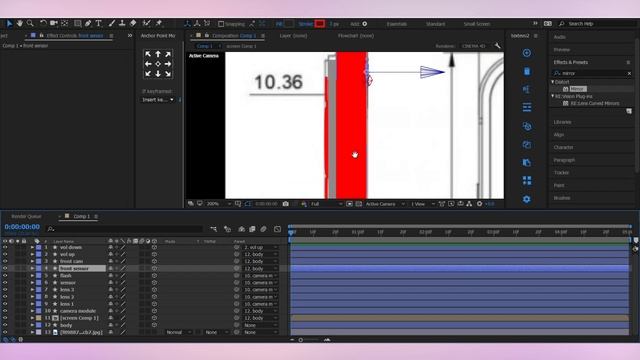Select the Rectangle shape tool
640x360 pixels.
pos(77,24)
